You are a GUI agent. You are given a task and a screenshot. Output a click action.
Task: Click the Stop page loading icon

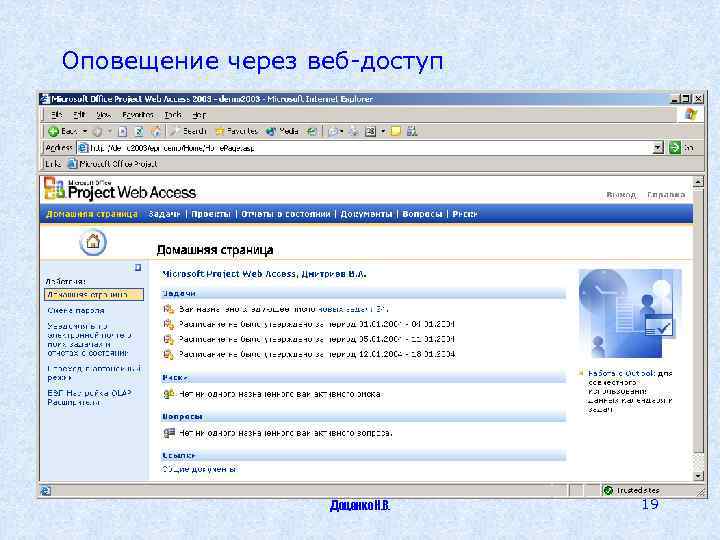pyautogui.click(x=122, y=132)
